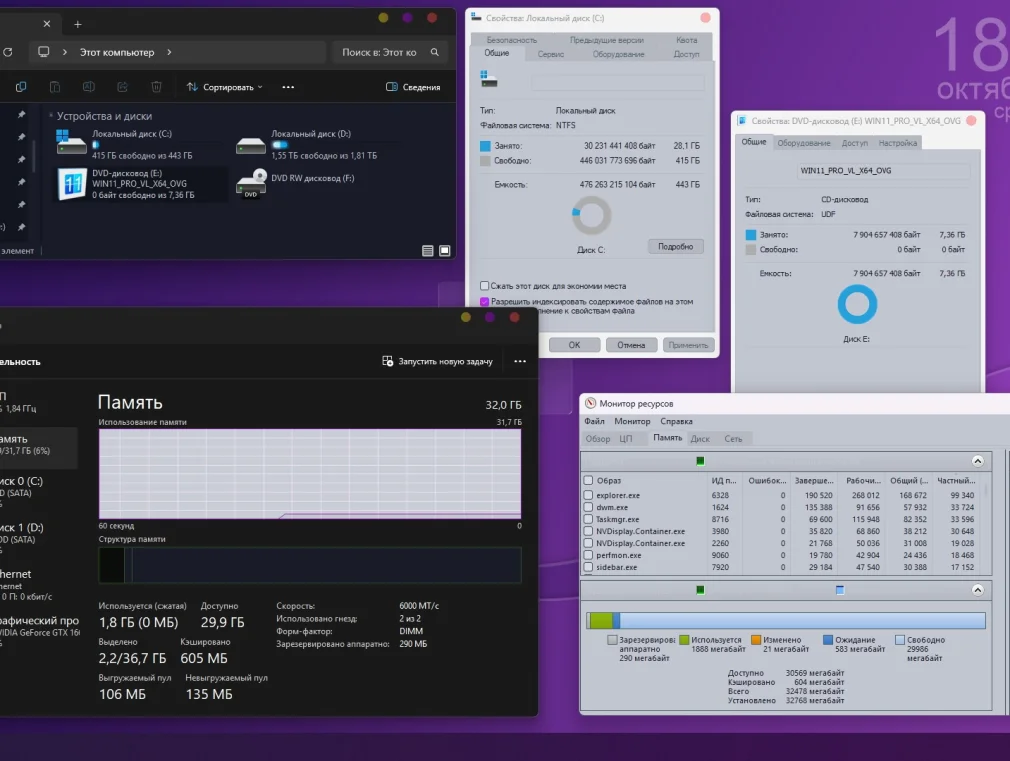Screen dimensions: 1010x761
Task: Click the delete trash icon in Explorer toolbar
Action: point(156,87)
